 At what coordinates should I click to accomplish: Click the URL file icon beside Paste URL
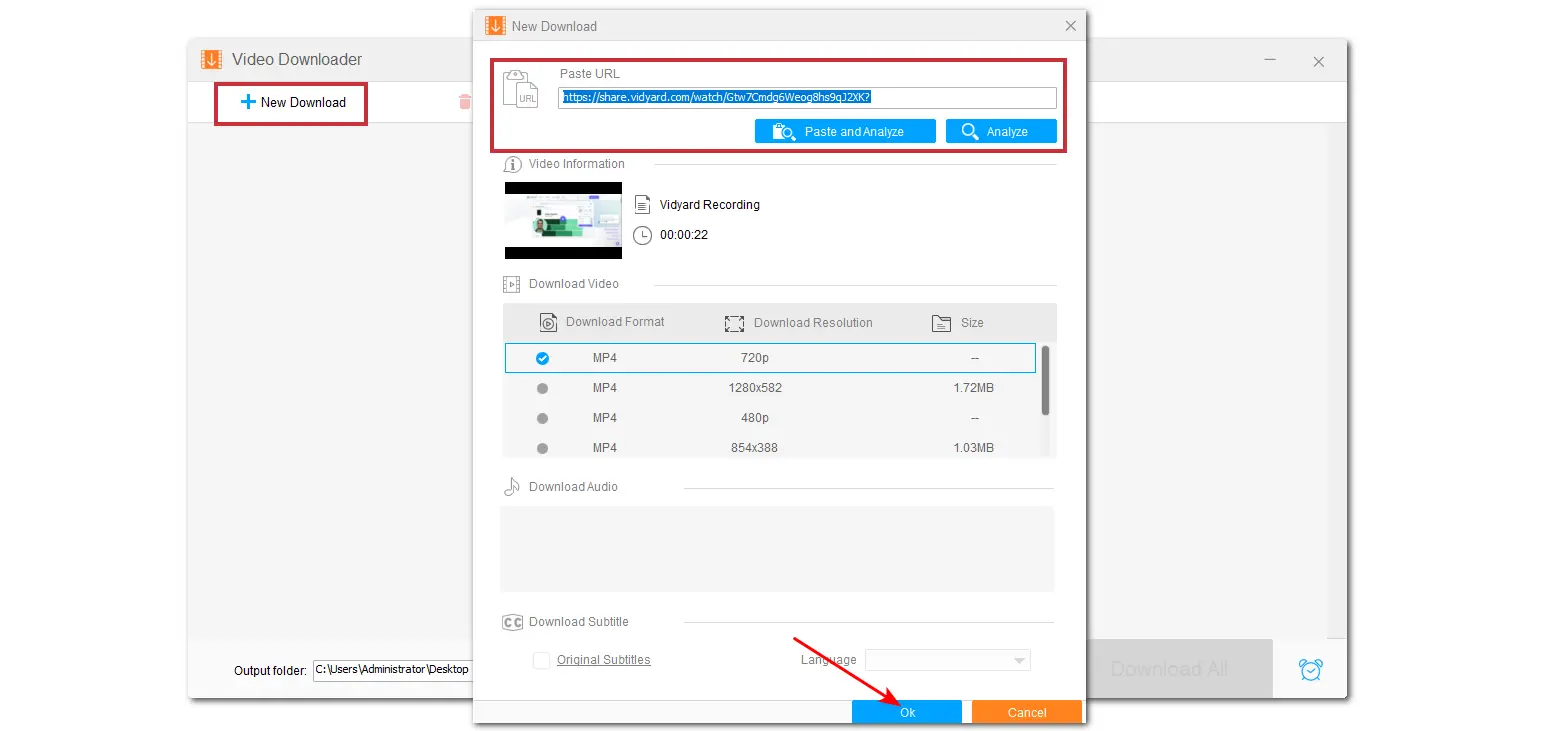[521, 88]
